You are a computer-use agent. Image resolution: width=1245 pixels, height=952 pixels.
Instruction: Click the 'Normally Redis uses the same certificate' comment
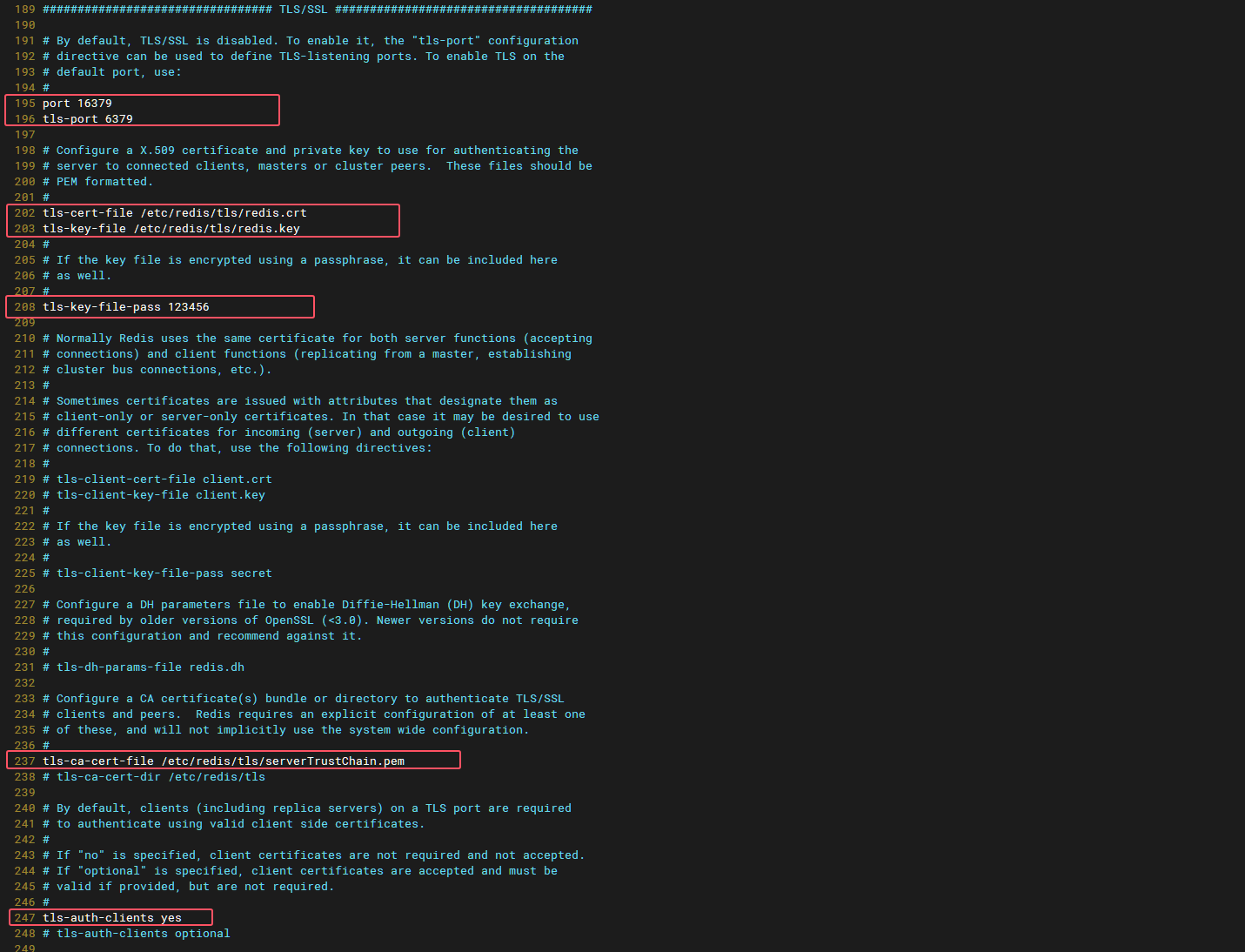318,339
